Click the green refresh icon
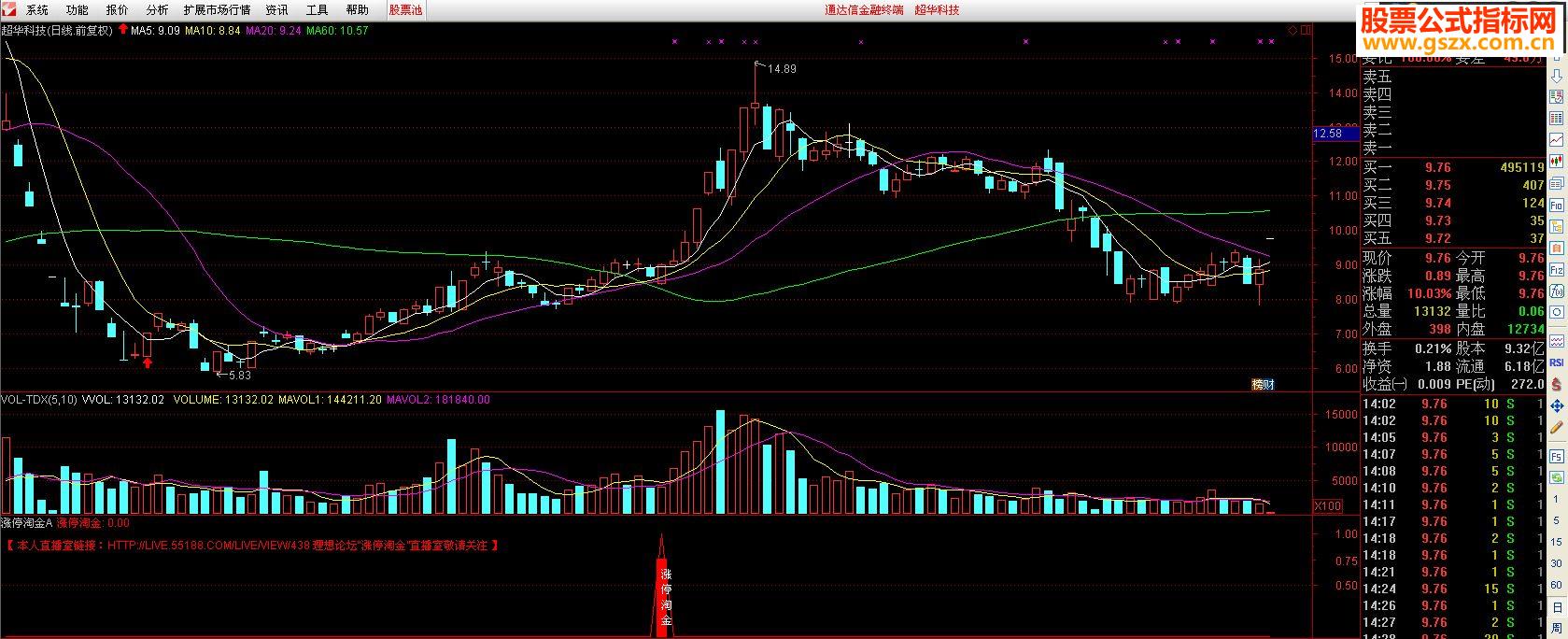The image size is (1568, 639). coord(1557,477)
